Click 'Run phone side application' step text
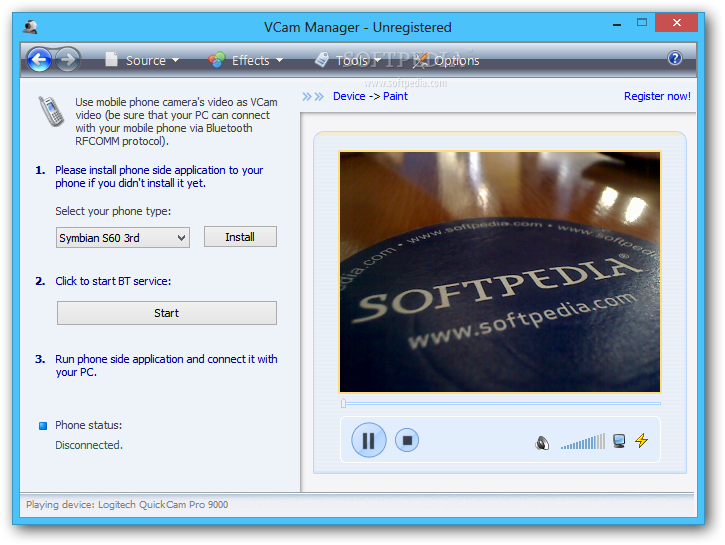Screen dimensions: 725x545 [x=166, y=366]
